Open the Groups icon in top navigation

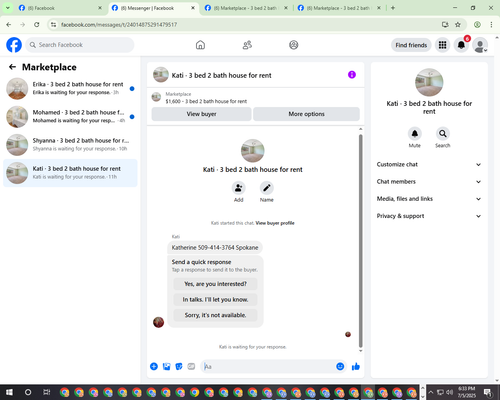294,45
